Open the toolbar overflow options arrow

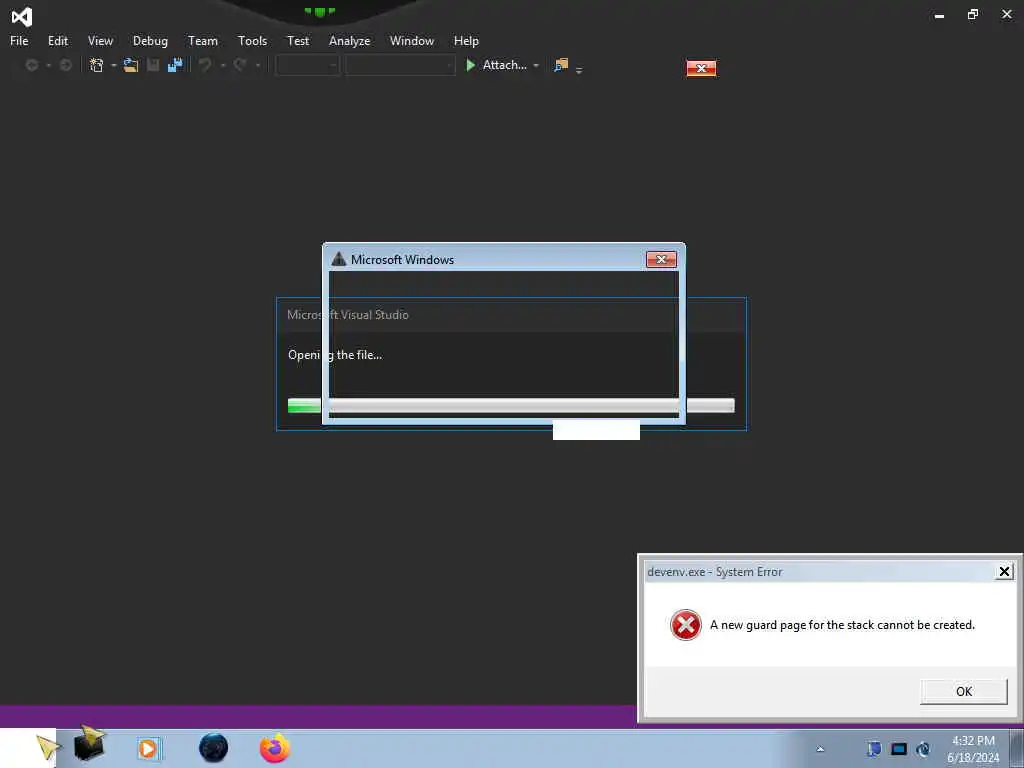pyautogui.click(x=579, y=69)
